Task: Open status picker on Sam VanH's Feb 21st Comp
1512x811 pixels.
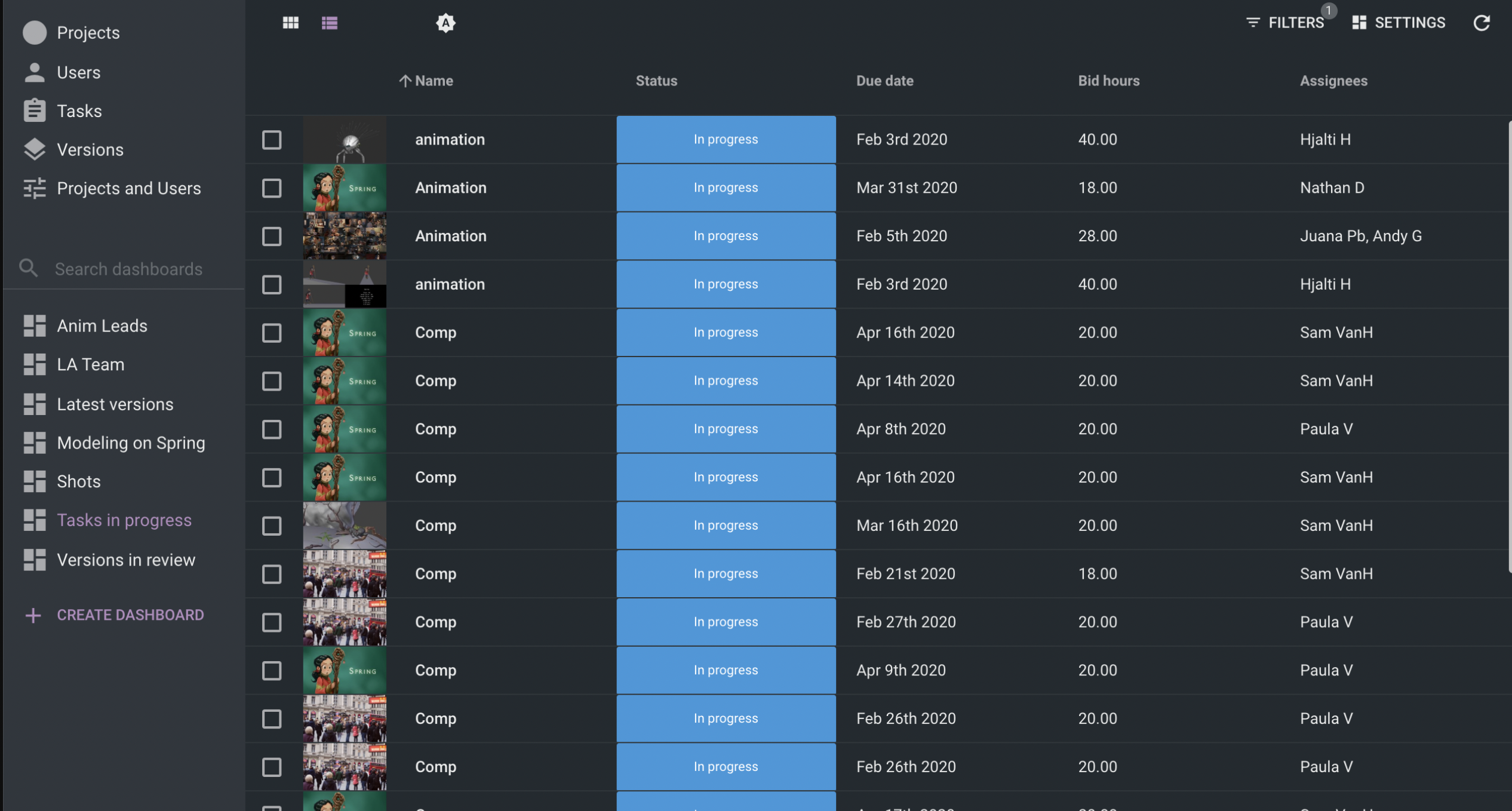Action: [726, 573]
